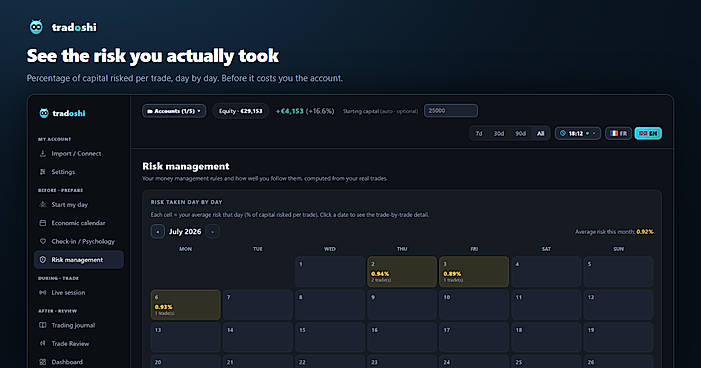This screenshot has height=368, width=701.
Task: Click the Check-in / Psychology heart icon
Action: tap(43, 241)
